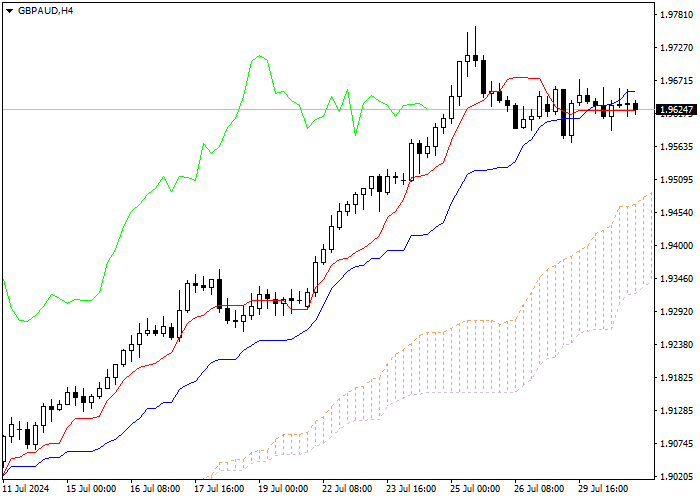The image size is (700, 500).
Task: Click the 1.96715 price axis value
Action: (x=676, y=81)
